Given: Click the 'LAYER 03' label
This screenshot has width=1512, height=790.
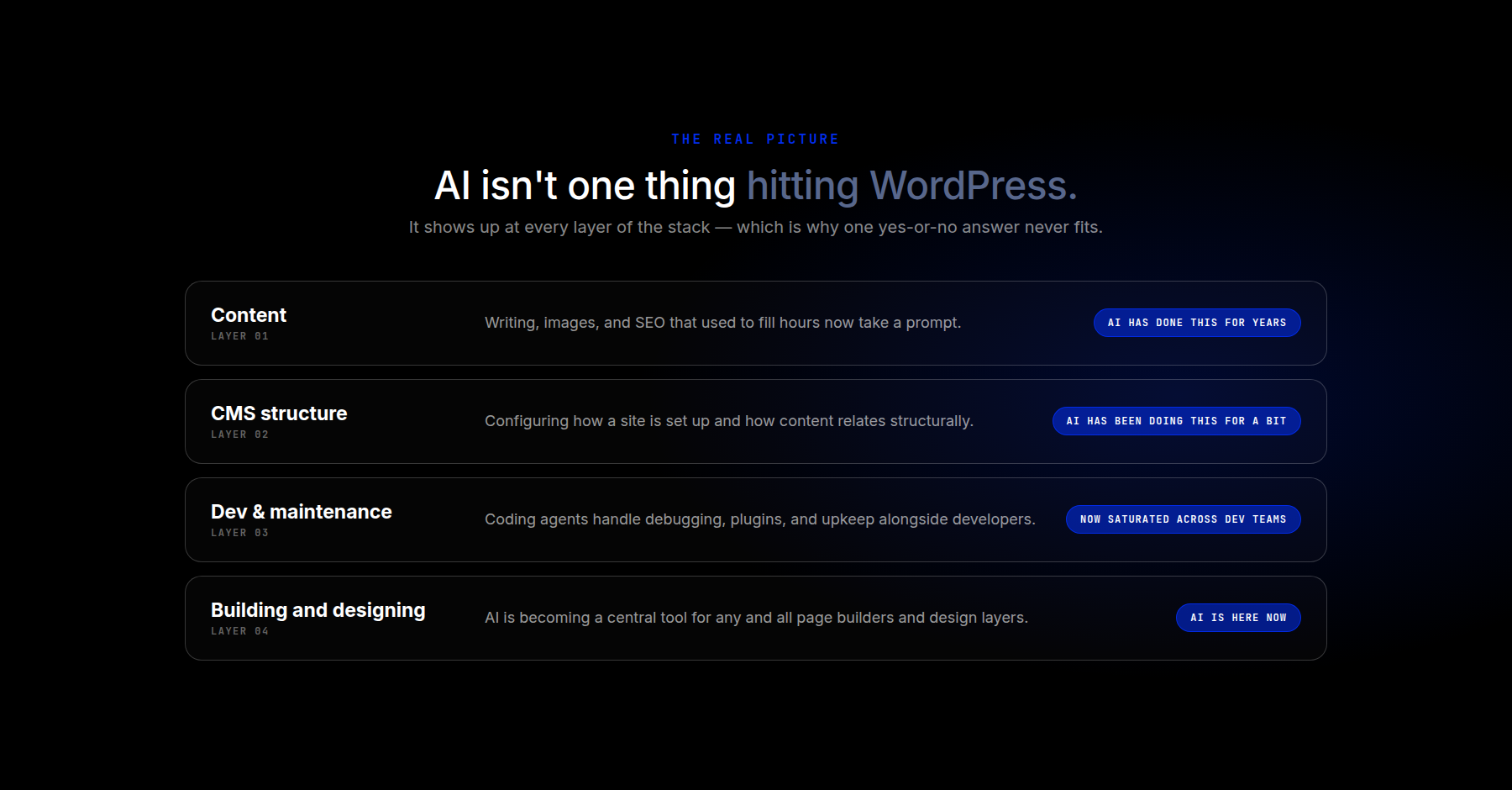Looking at the screenshot, I should click(239, 533).
